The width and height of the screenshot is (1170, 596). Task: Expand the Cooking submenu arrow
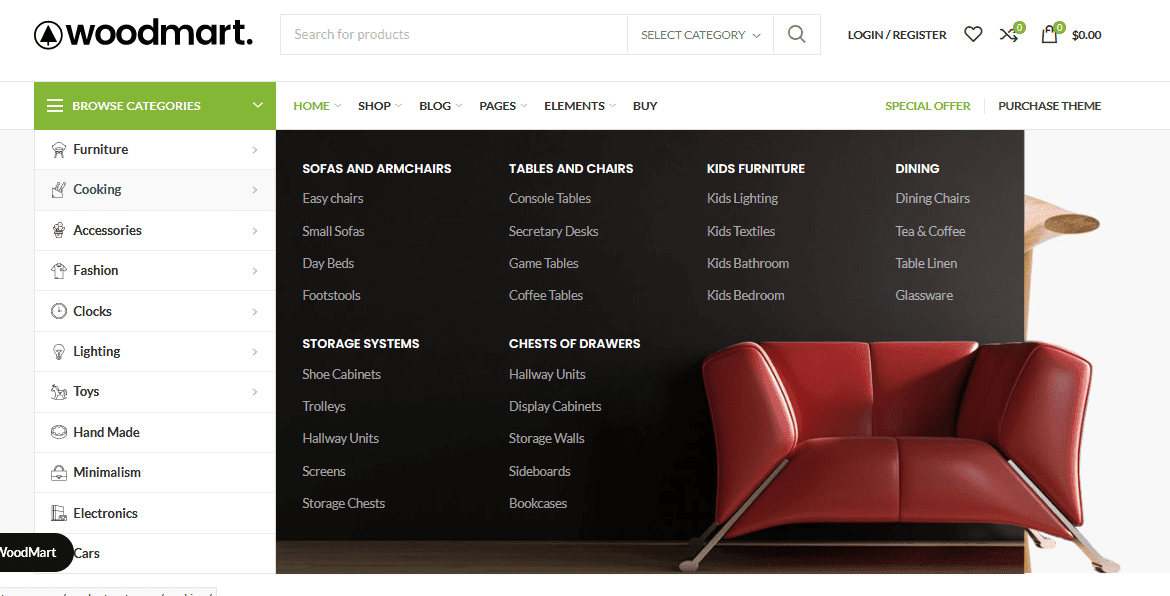(255, 190)
